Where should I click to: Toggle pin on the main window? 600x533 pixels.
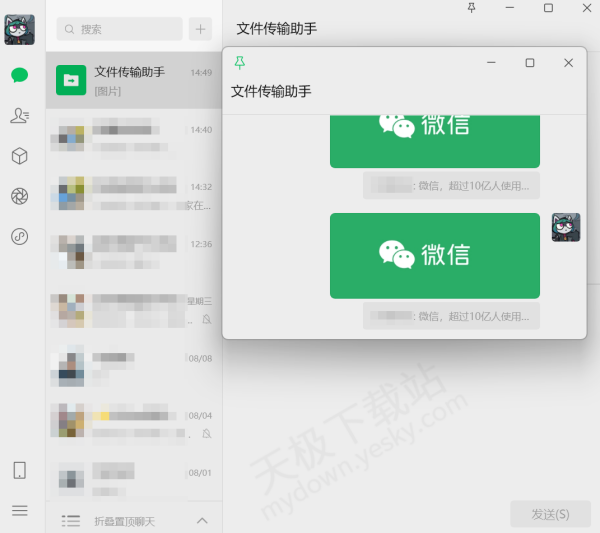tap(472, 8)
